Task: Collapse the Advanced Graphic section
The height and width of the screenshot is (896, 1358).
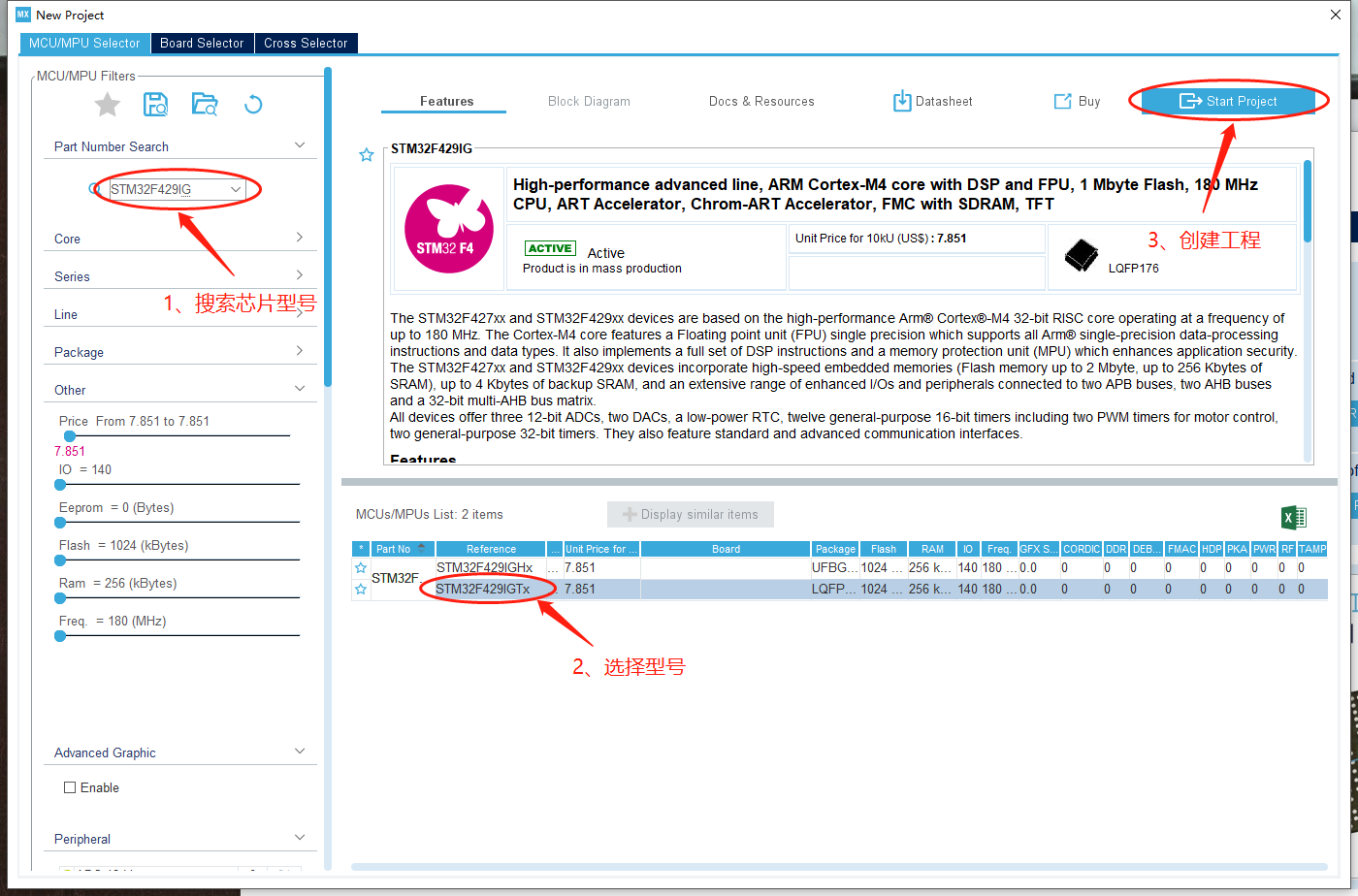Action: (x=300, y=752)
